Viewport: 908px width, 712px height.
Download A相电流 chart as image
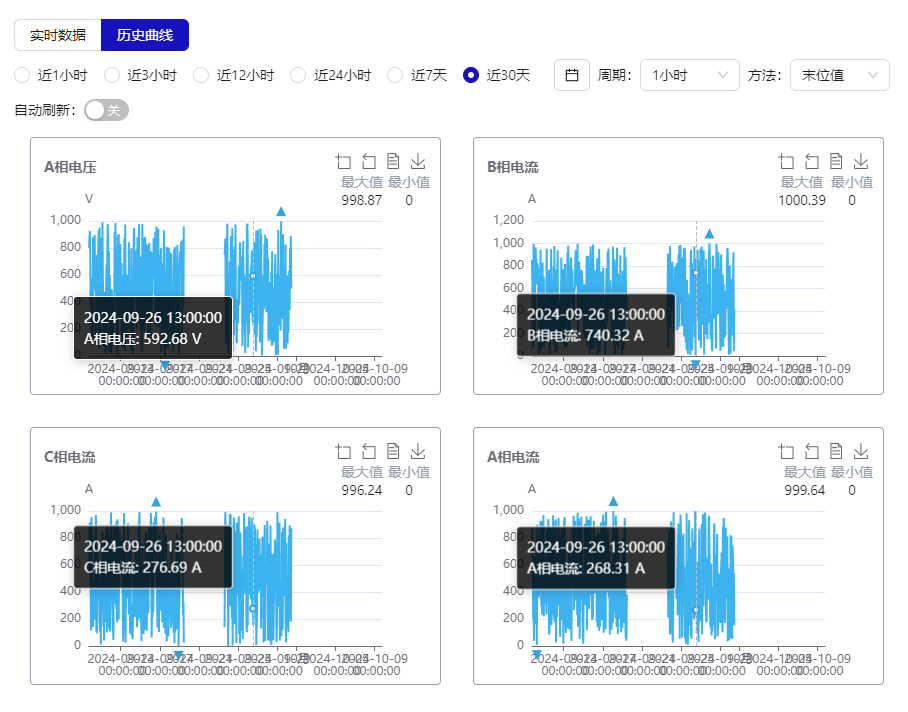pos(862,451)
